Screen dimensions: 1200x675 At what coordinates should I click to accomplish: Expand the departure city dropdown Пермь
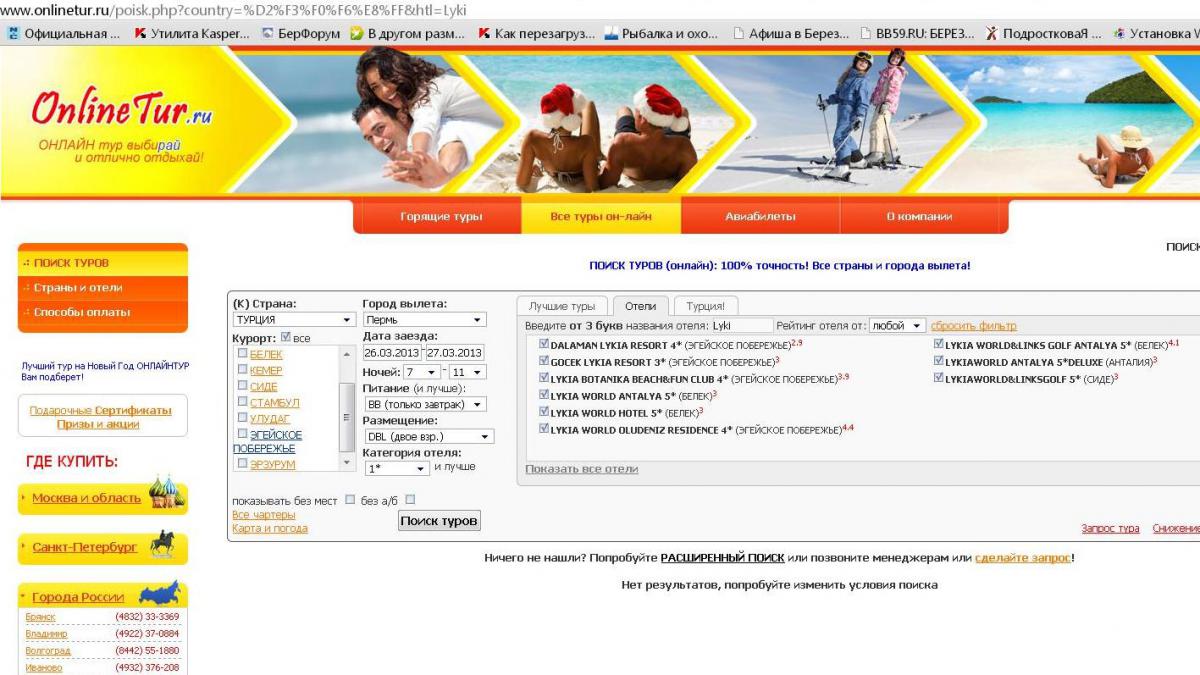pyautogui.click(x=424, y=320)
